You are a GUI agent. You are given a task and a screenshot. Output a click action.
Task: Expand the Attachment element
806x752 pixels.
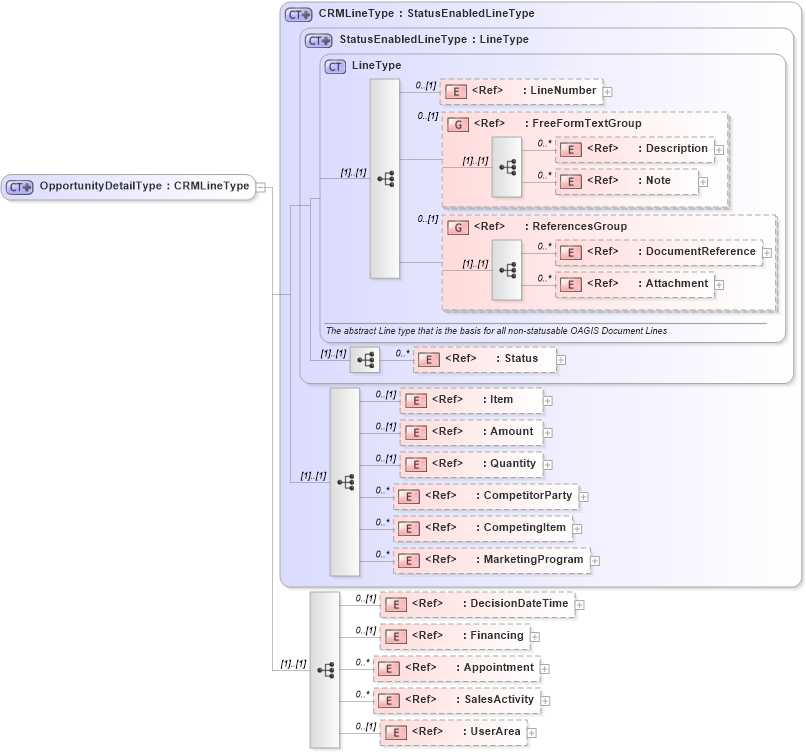coord(718,283)
